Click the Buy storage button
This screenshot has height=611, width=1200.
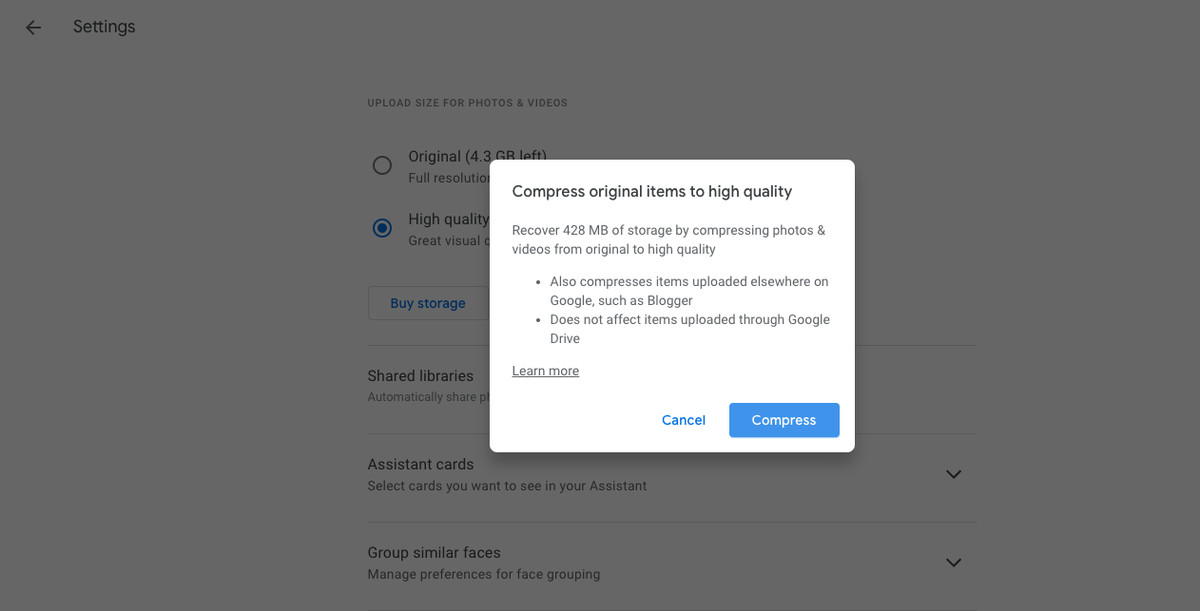[428, 302]
